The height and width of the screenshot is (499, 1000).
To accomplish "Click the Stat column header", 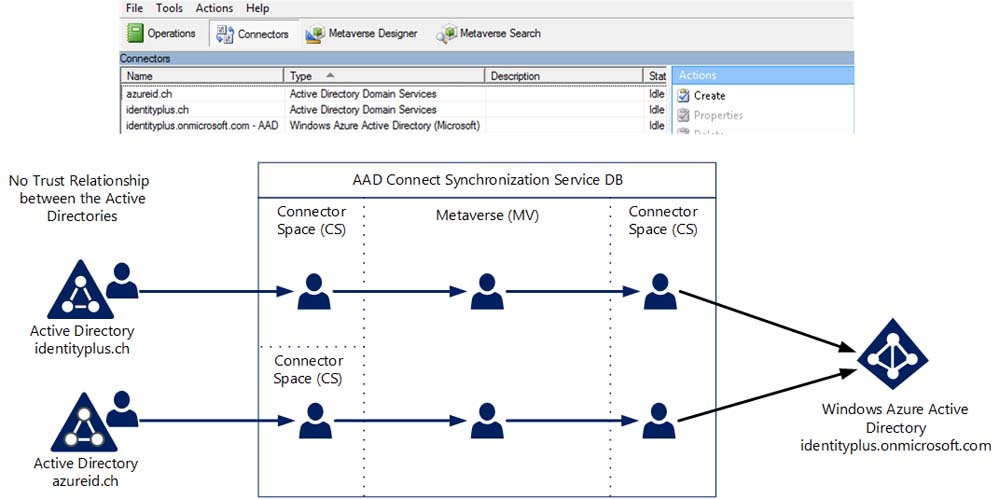I will tap(656, 76).
